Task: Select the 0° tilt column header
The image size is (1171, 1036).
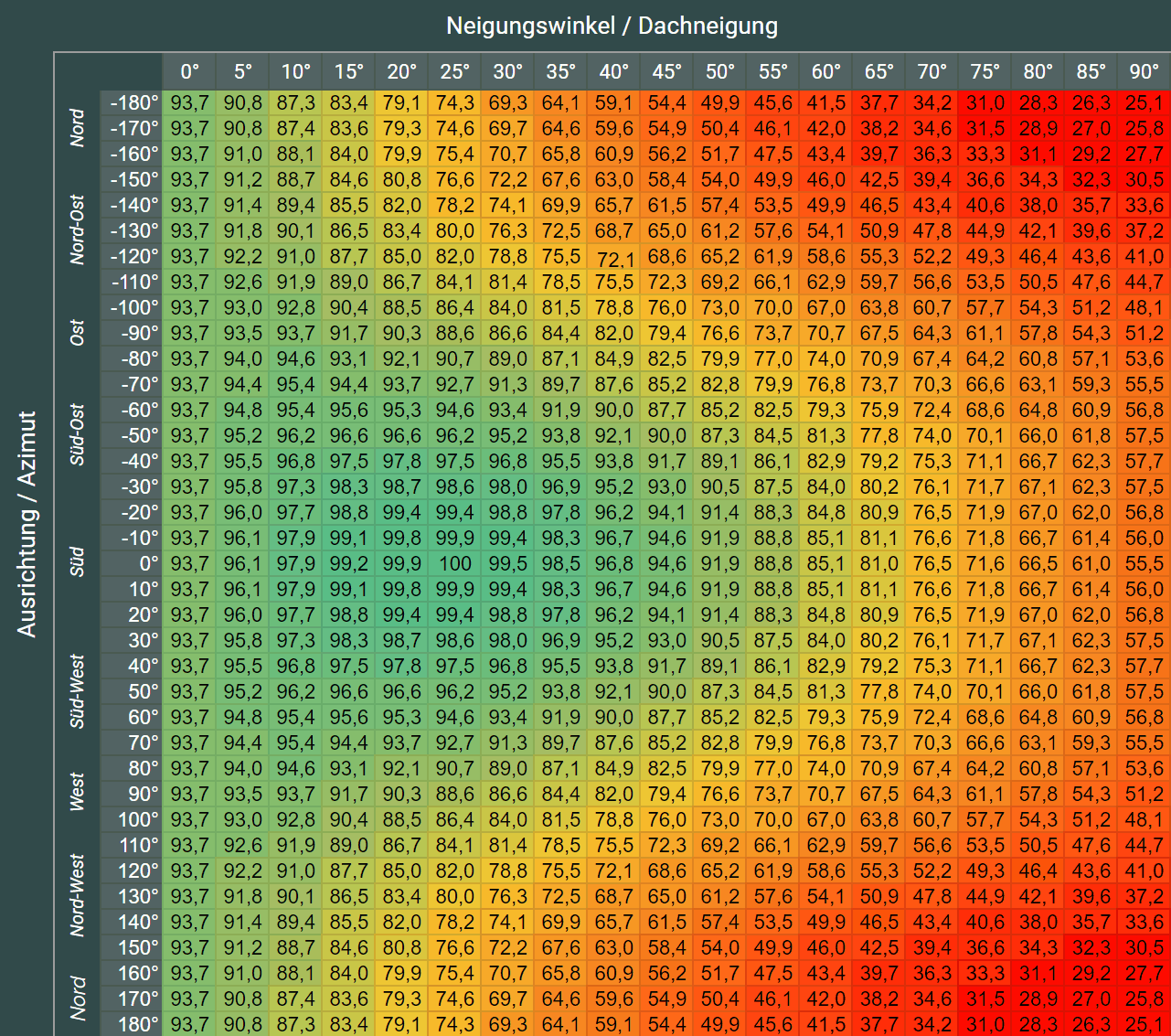Action: coord(190,72)
